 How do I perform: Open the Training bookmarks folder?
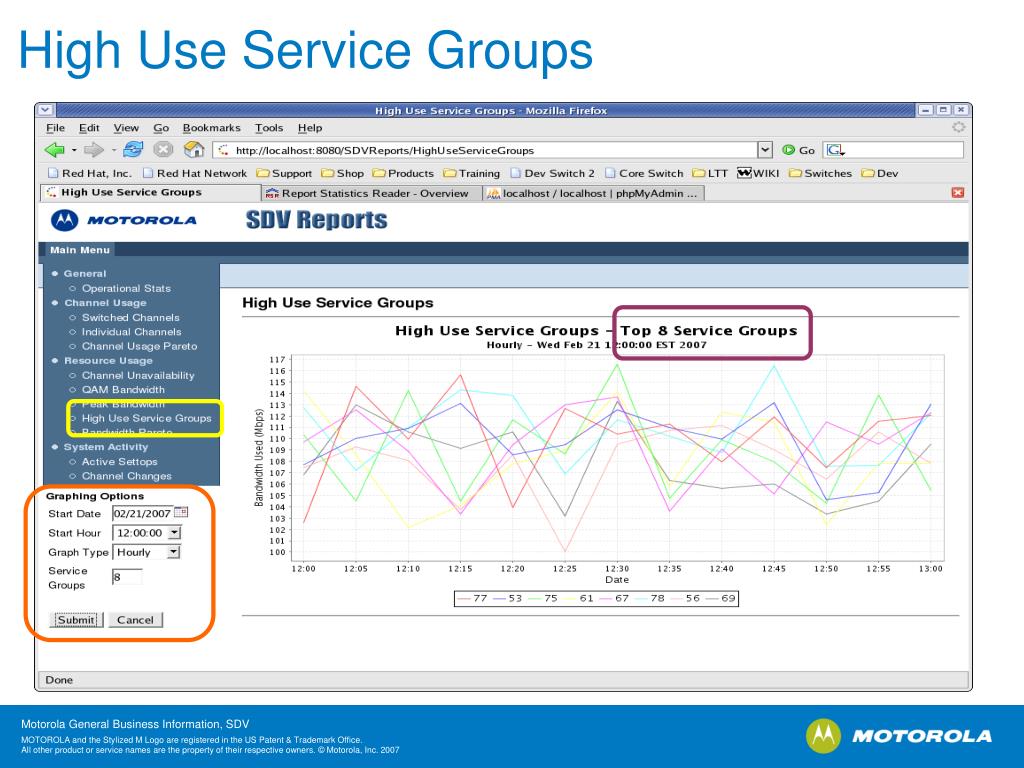coord(472,173)
